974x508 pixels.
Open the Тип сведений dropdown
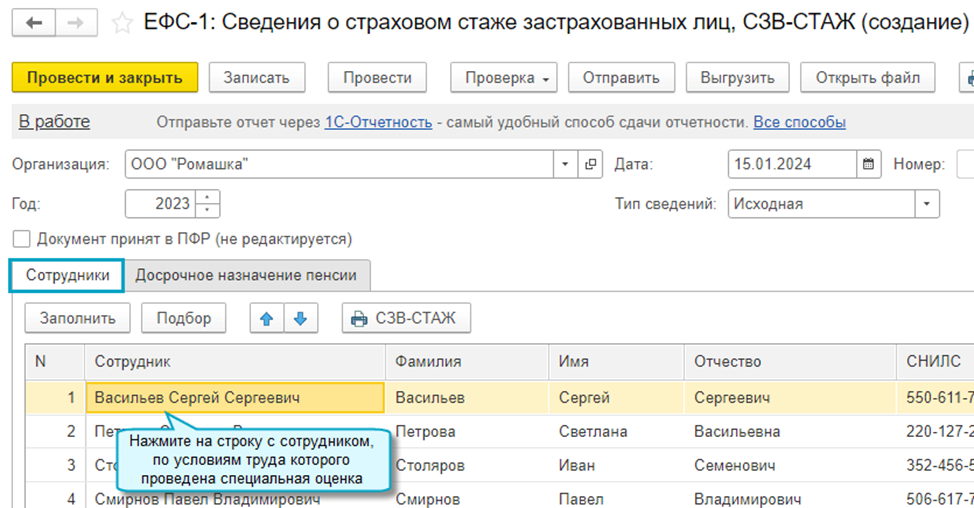[x=928, y=204]
